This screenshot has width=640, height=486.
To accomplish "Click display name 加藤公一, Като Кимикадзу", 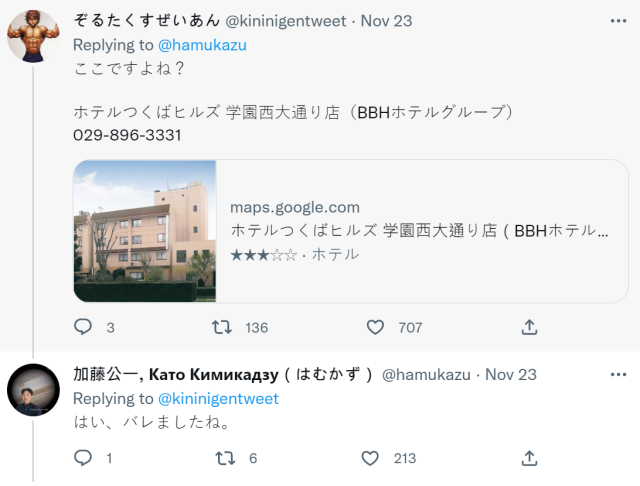I will [x=223, y=375].
